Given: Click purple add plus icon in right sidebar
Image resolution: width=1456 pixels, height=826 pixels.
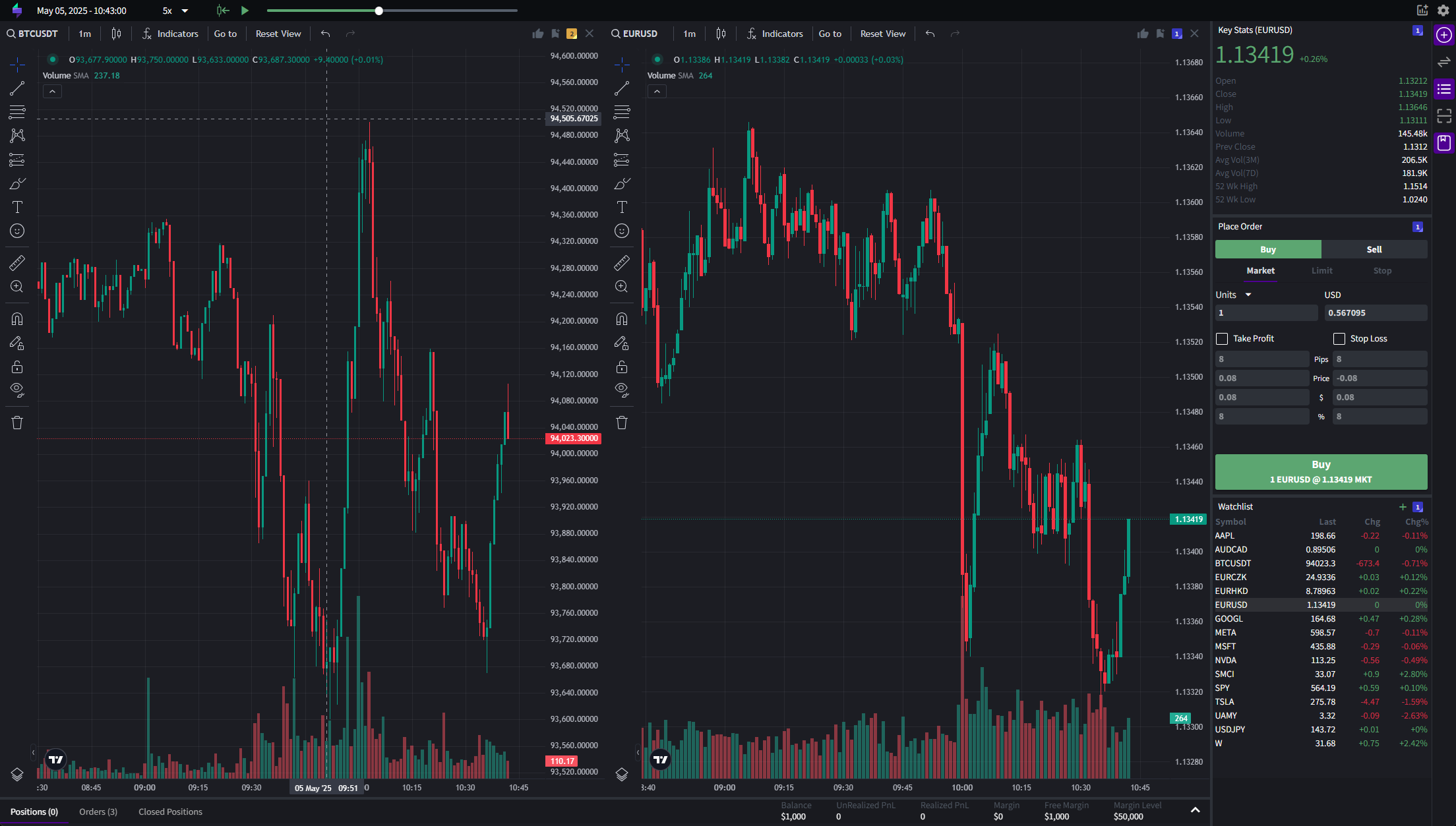Looking at the screenshot, I should click(x=1444, y=35).
